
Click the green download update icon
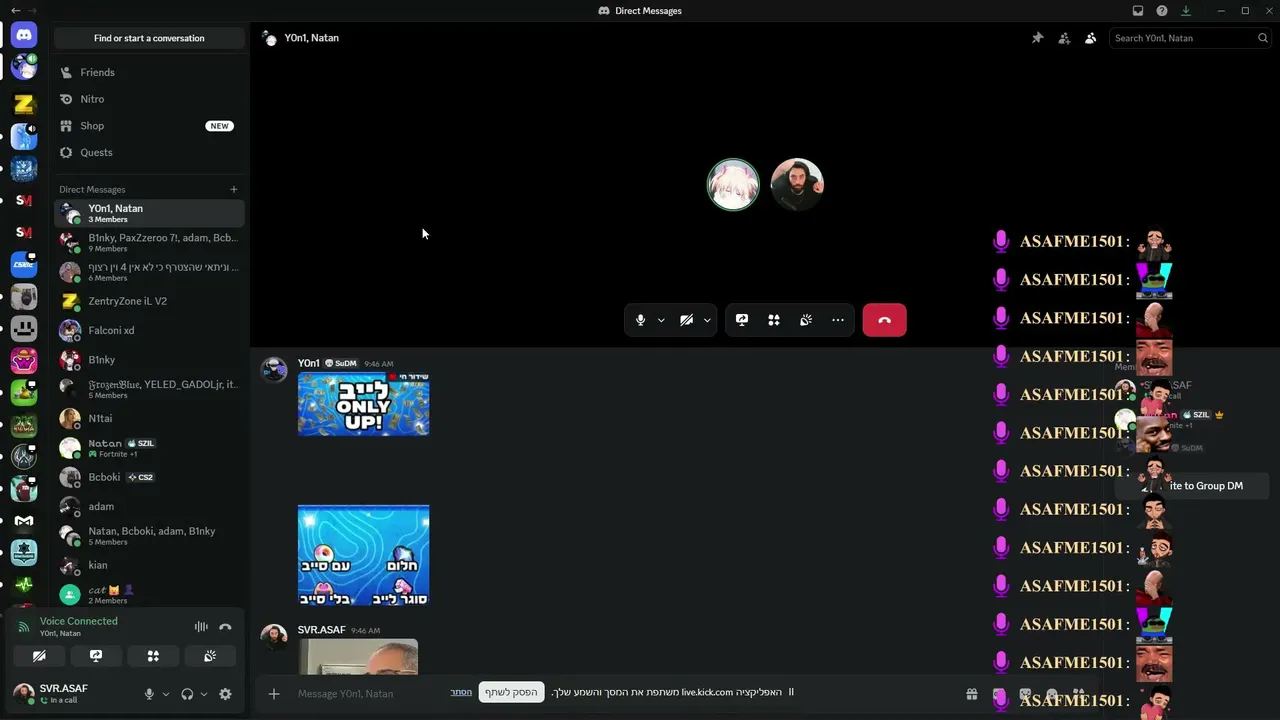(1186, 11)
